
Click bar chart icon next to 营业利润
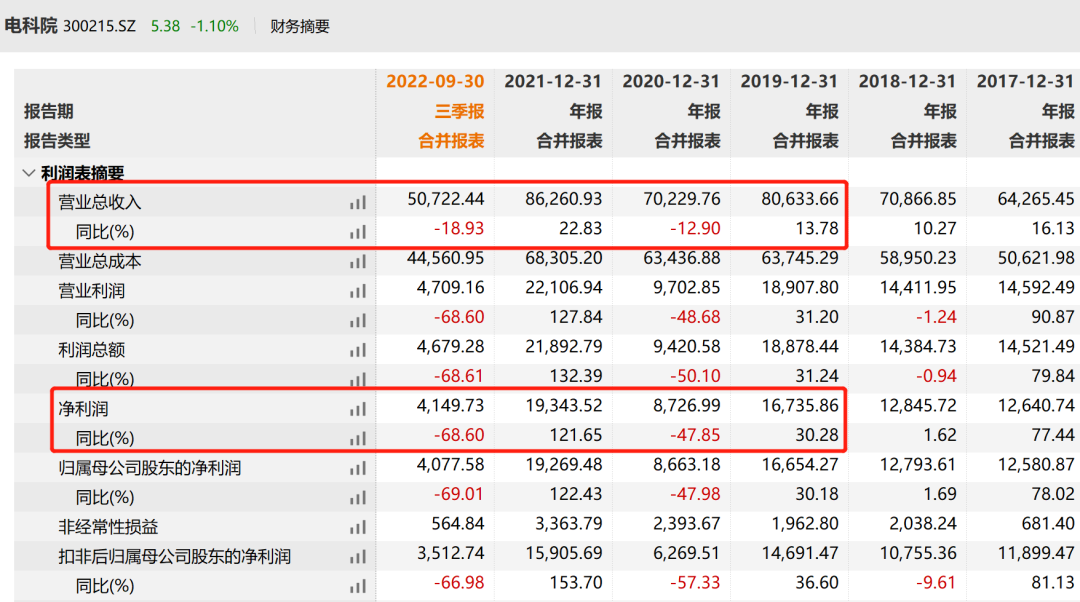pyautogui.click(x=358, y=292)
